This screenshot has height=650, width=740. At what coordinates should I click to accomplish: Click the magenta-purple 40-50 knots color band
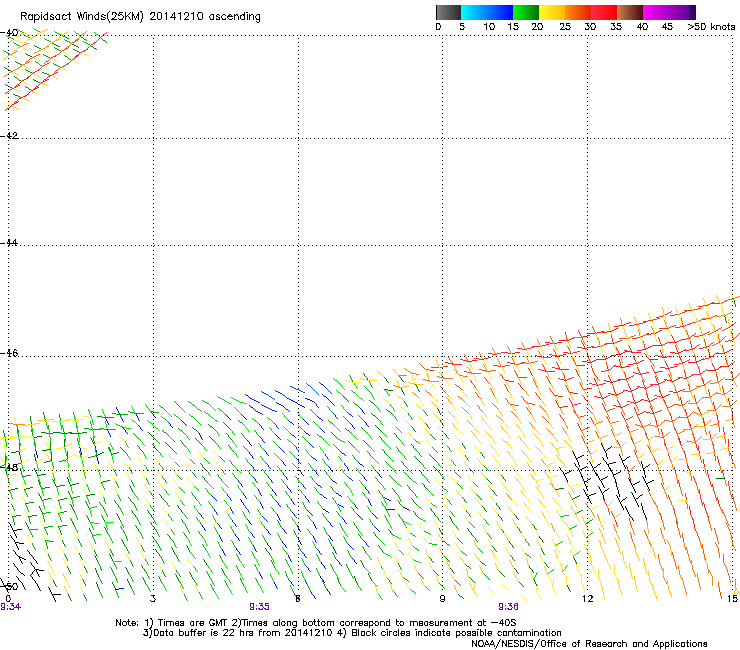[669, 12]
